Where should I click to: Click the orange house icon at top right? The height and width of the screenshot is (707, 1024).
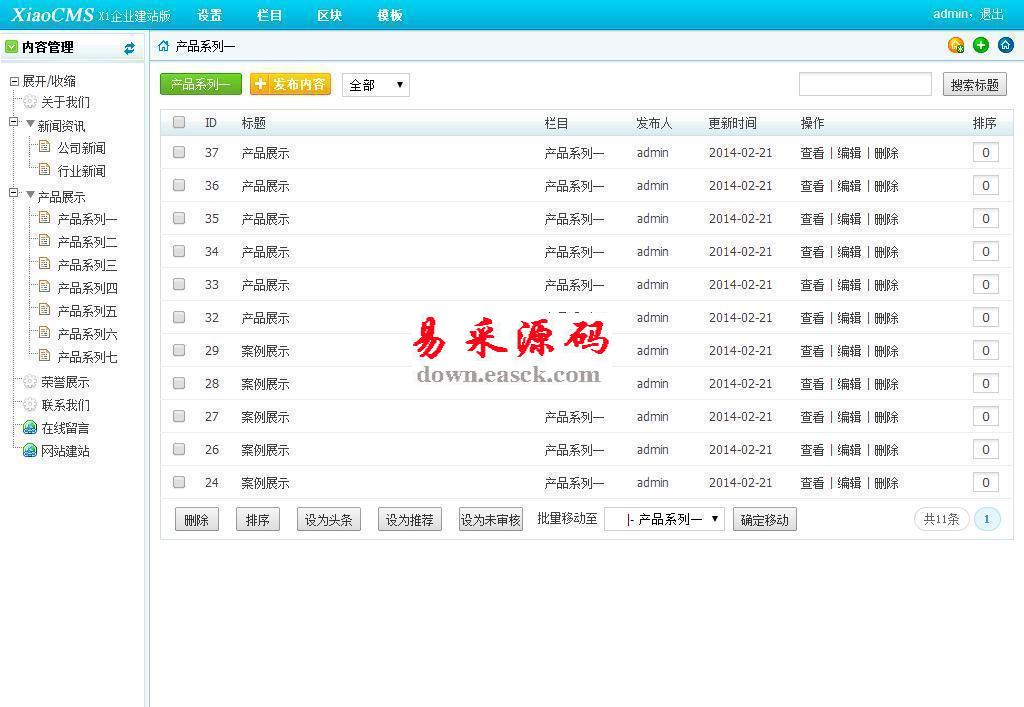(x=956, y=45)
